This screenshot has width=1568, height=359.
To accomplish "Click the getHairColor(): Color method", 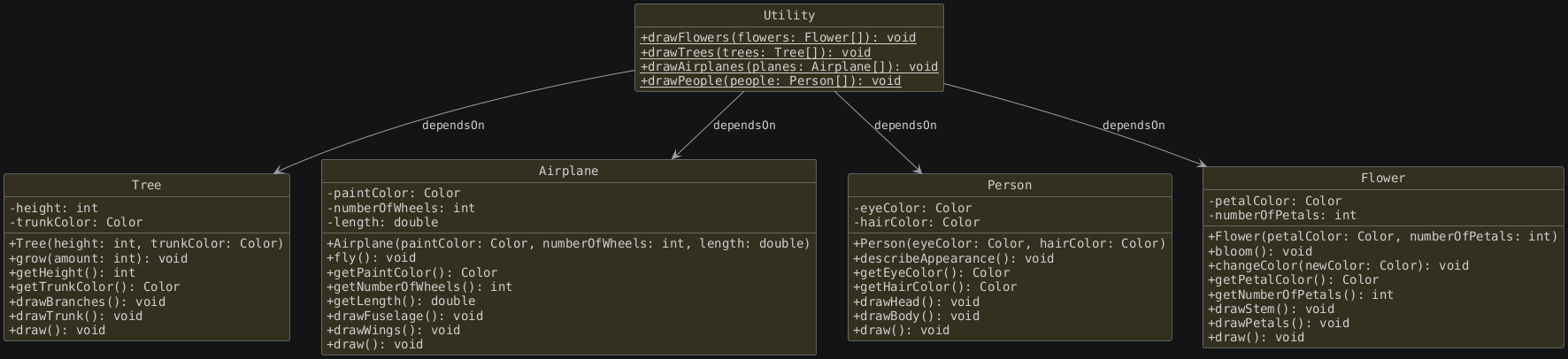I will click(935, 286).
